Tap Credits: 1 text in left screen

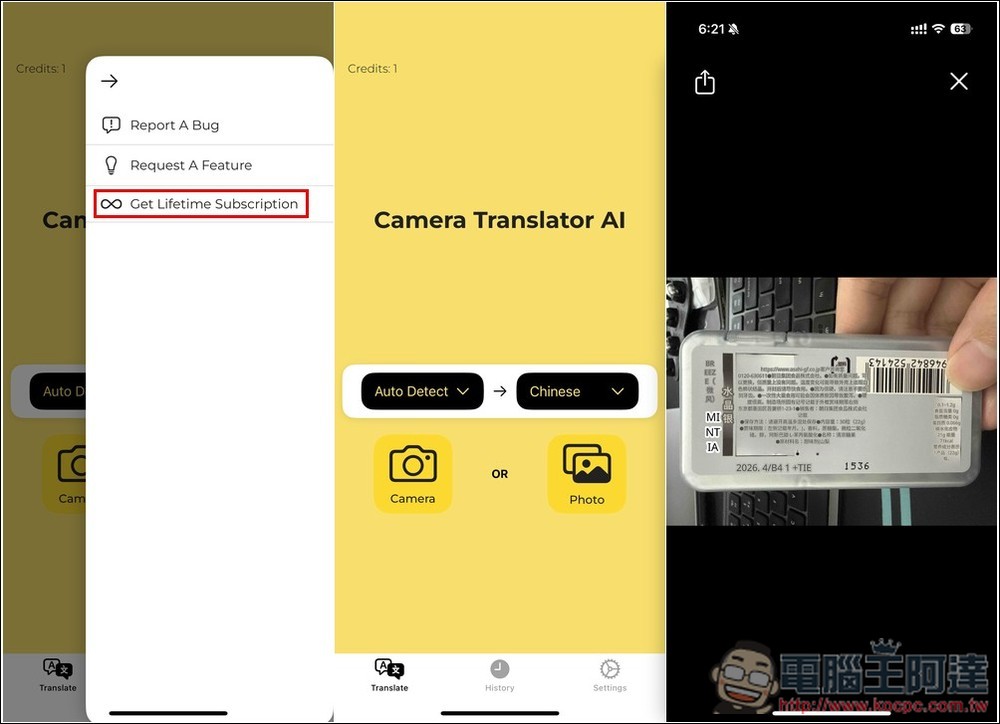(x=41, y=68)
